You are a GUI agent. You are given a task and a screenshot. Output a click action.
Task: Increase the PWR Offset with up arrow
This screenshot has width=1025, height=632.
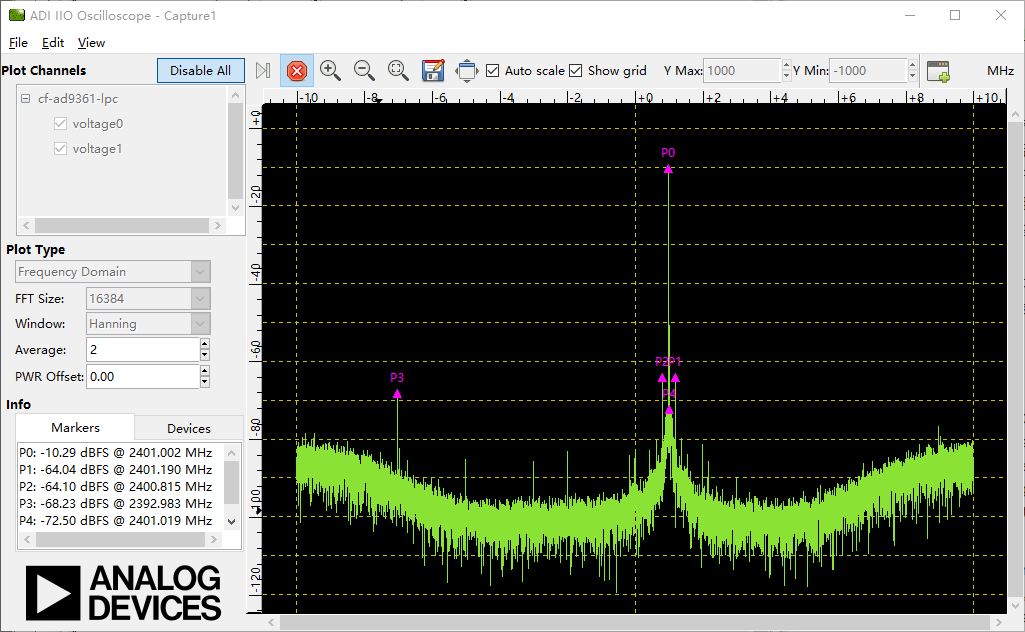pos(205,371)
